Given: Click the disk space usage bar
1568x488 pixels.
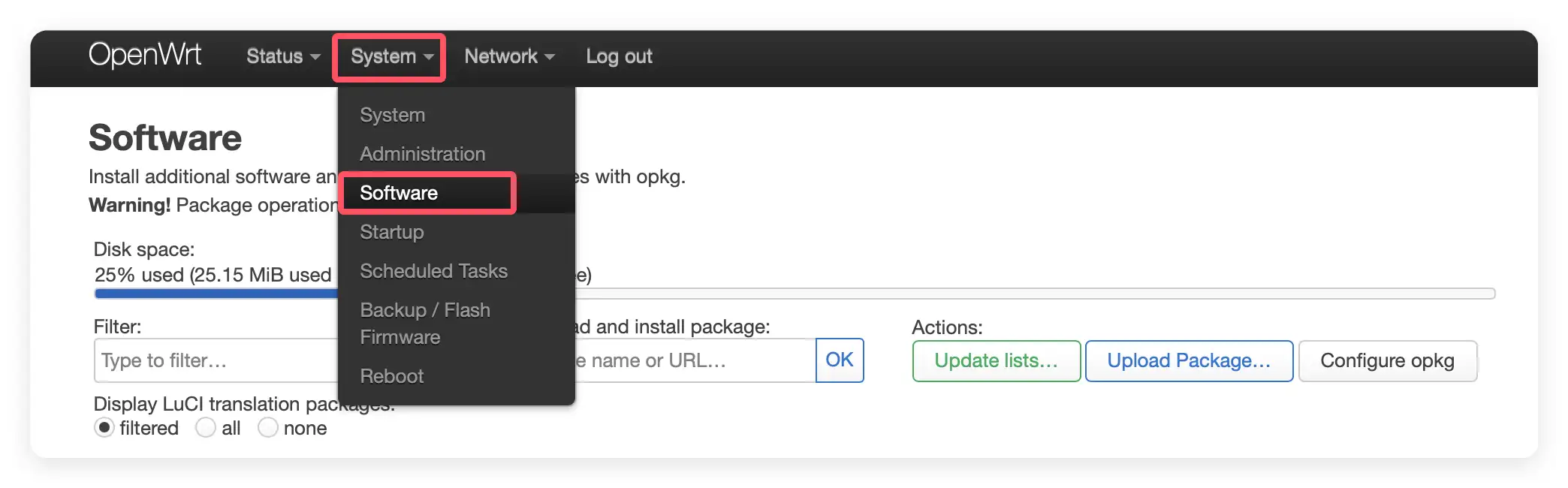Looking at the screenshot, I should 795,294.
